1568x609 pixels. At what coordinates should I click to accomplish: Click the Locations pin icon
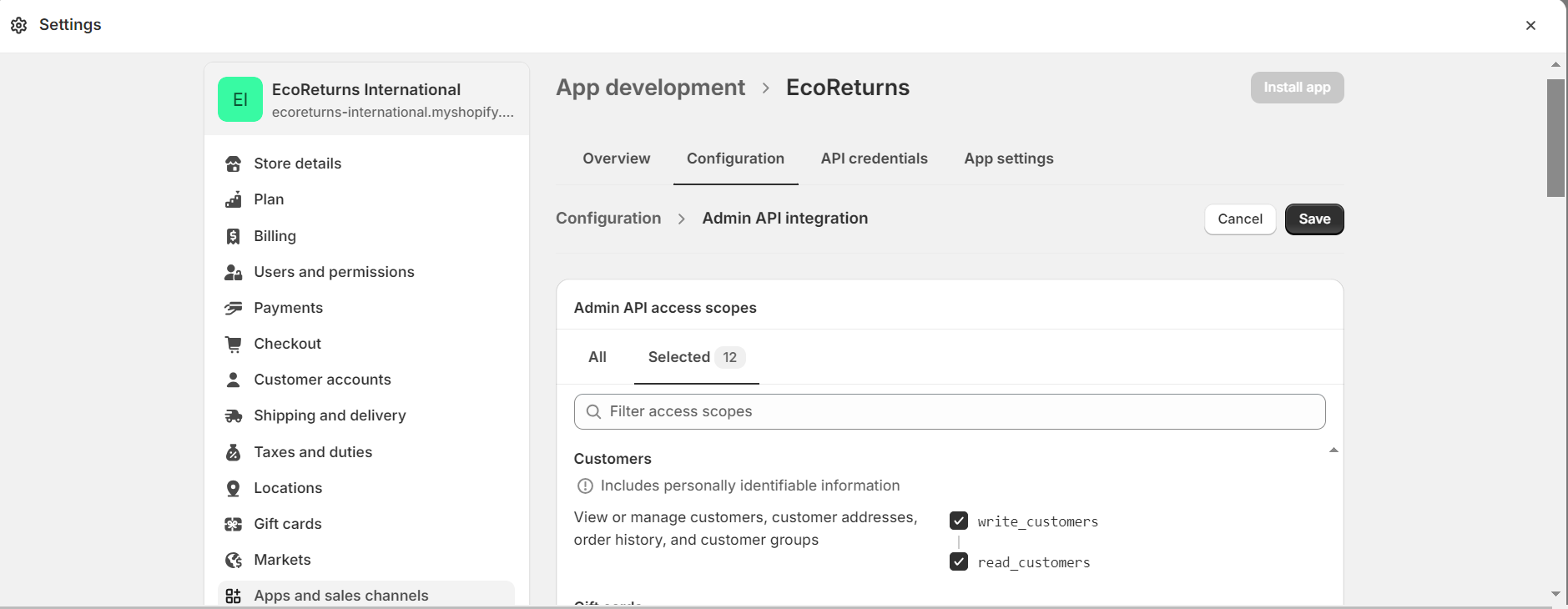(234, 488)
